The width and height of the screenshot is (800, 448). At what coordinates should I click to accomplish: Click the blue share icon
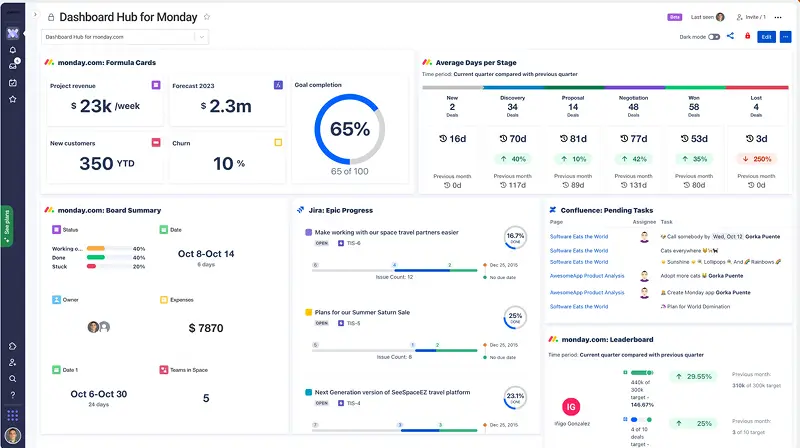[731, 36]
